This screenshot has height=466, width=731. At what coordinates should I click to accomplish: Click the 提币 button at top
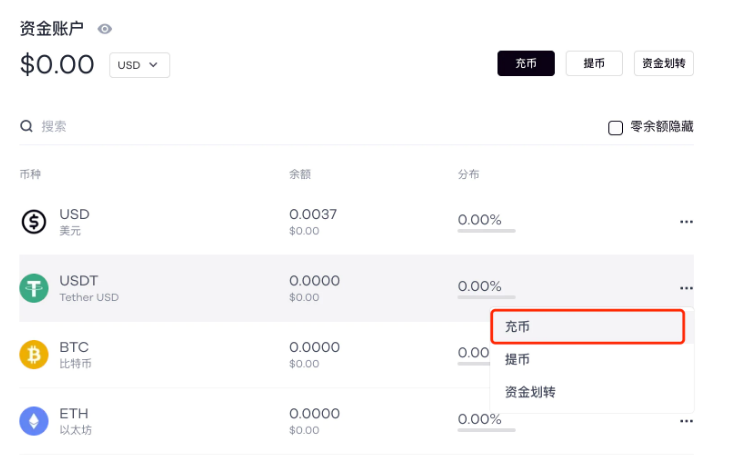pos(594,63)
